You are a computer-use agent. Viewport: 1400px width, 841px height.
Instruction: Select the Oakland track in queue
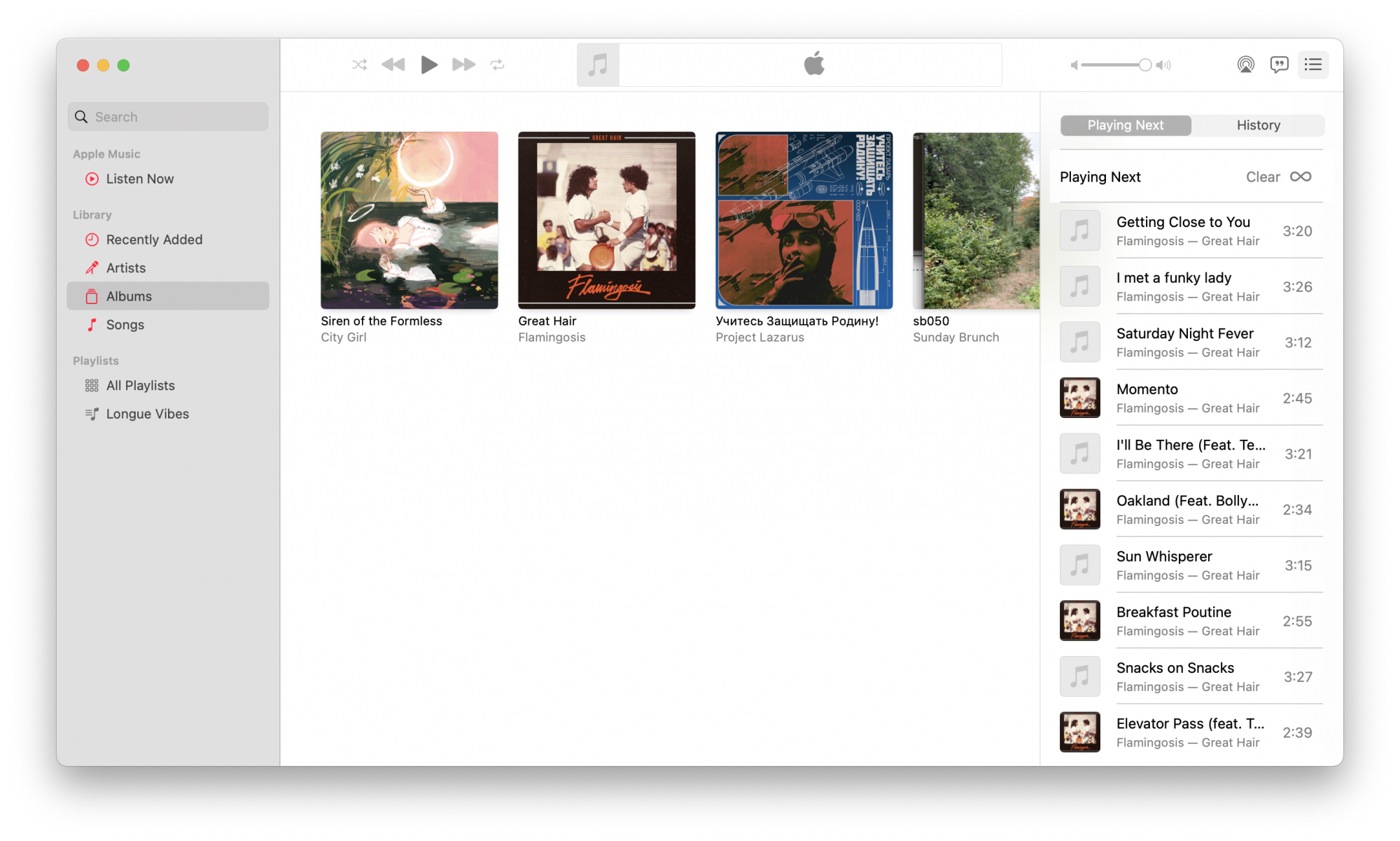point(1191,509)
